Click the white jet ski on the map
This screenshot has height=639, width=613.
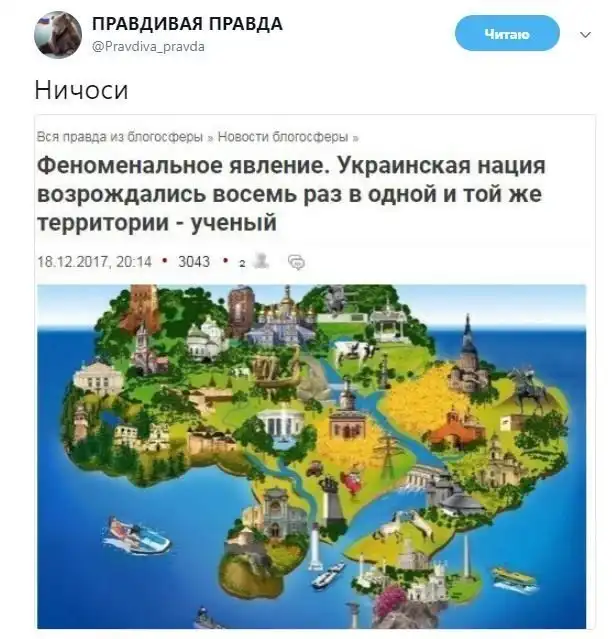[x=136, y=535]
